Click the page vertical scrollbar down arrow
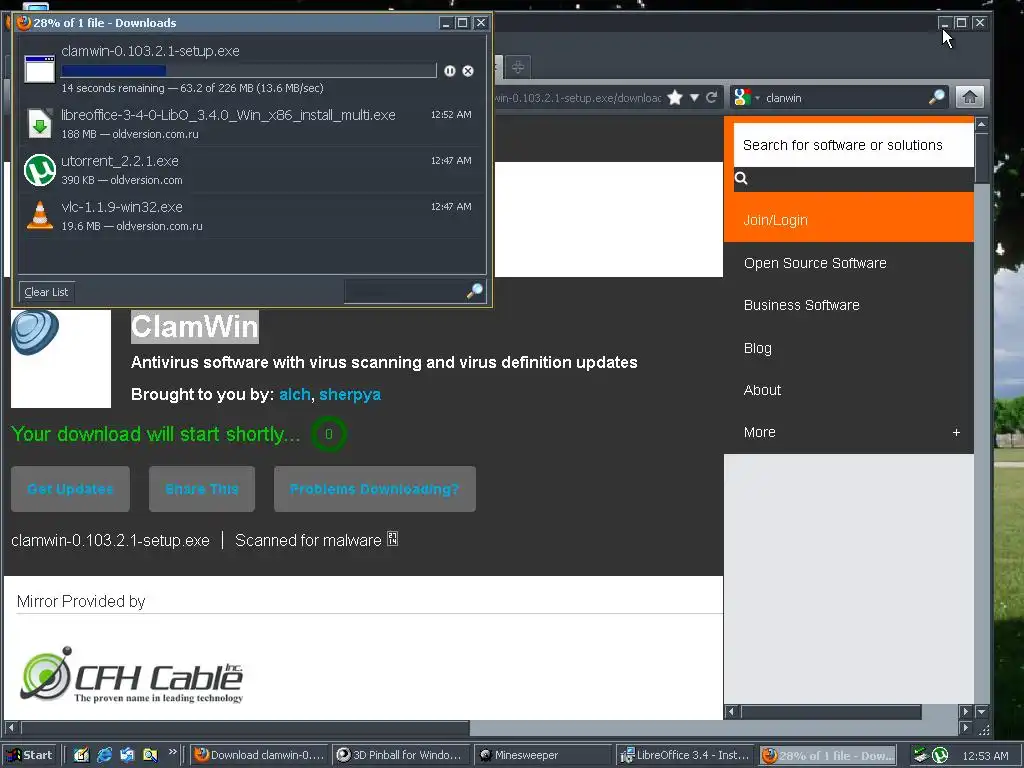Viewport: 1024px width, 768px height. 982,711
